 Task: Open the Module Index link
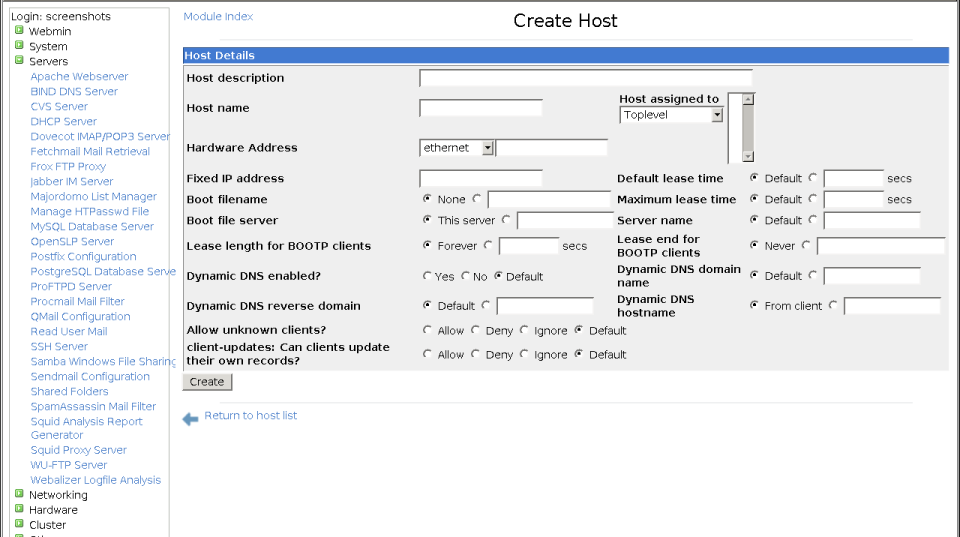coord(218,17)
